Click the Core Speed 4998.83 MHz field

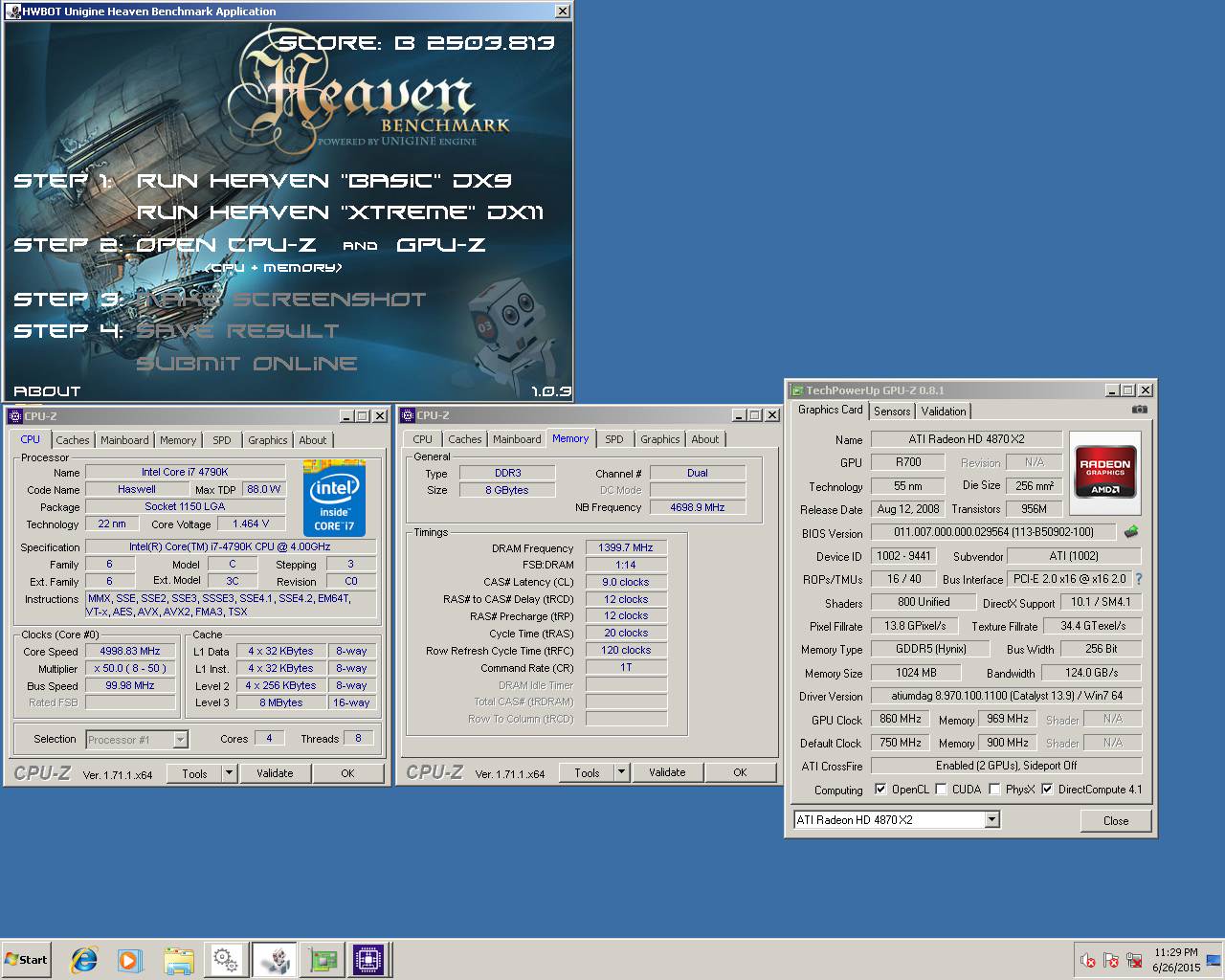coord(130,651)
